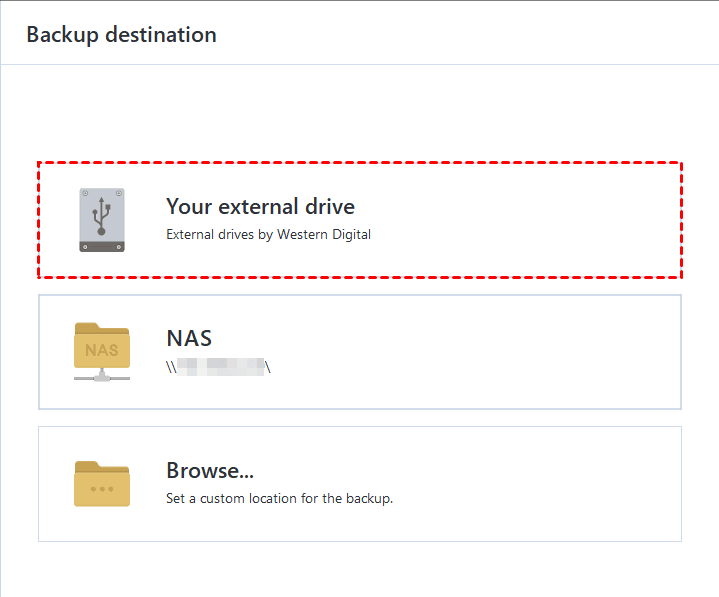Click the three dots on the Browse folder

[102, 489]
